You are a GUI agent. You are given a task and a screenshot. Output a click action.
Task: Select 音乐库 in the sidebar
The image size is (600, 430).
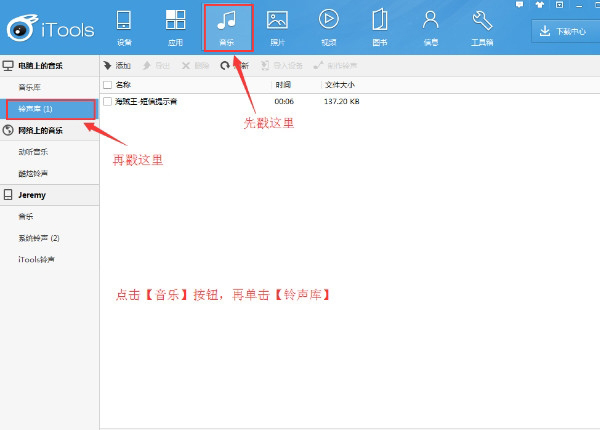[30, 87]
